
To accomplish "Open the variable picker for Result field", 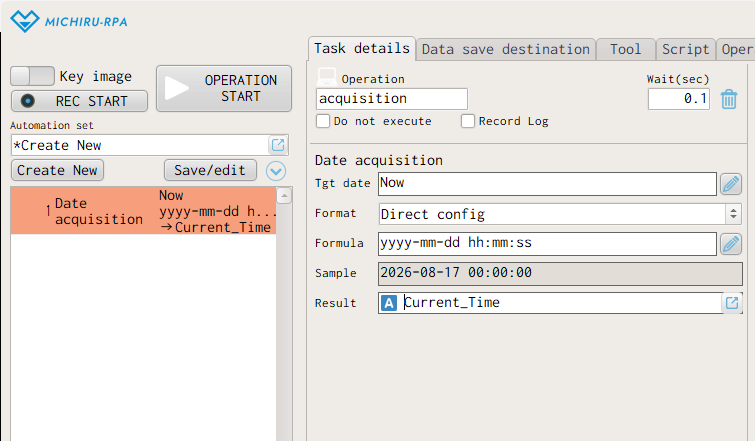I will pos(732,303).
